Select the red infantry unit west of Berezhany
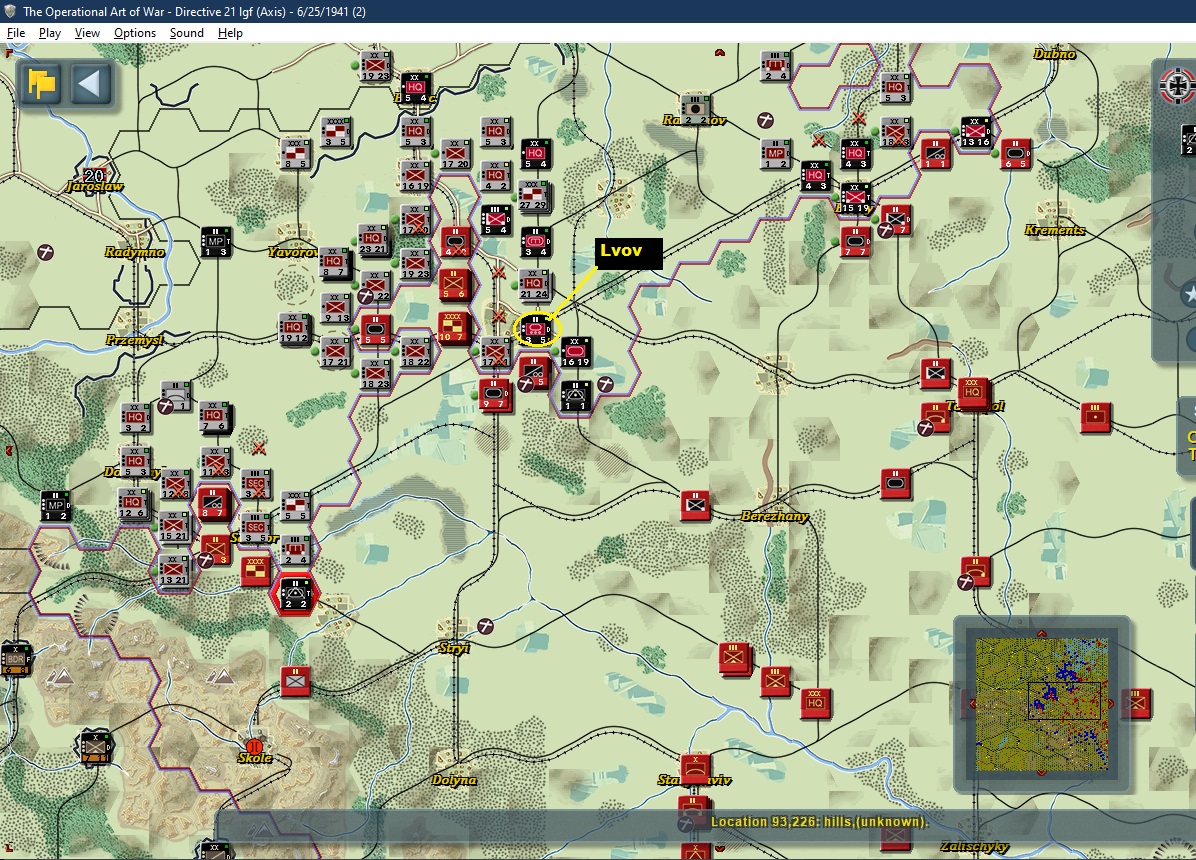 point(695,504)
